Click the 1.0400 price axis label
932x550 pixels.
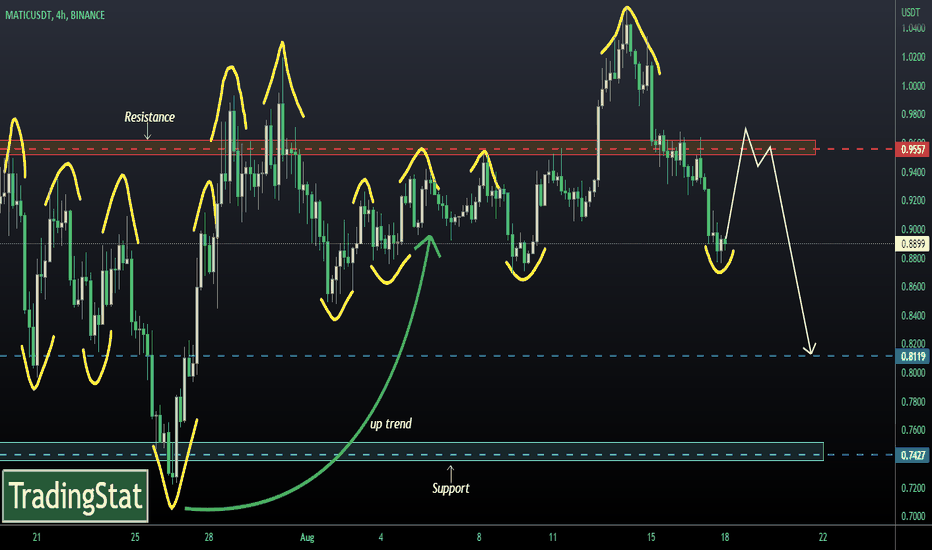913,29
